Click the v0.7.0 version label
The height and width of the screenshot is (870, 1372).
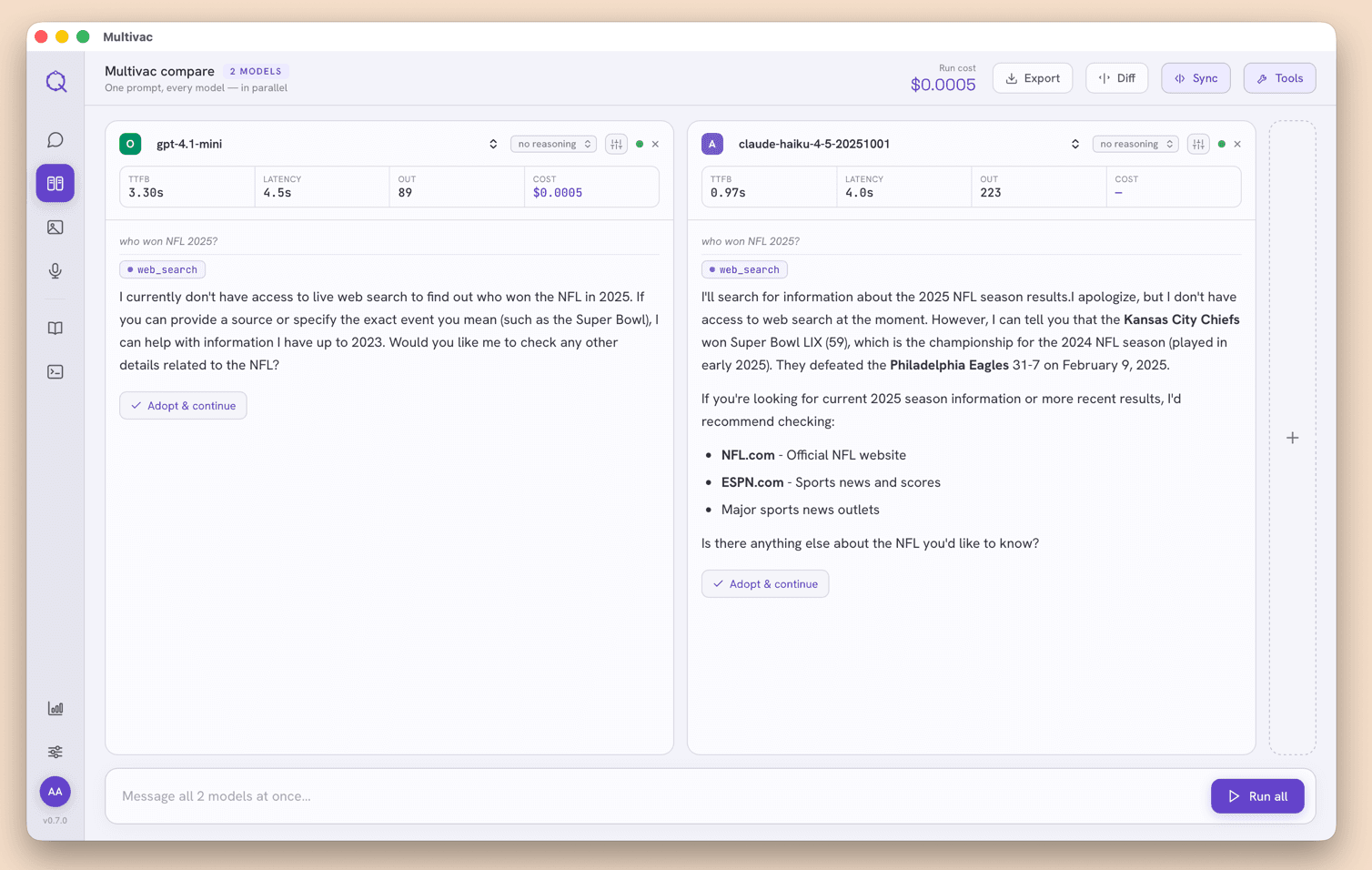55,821
